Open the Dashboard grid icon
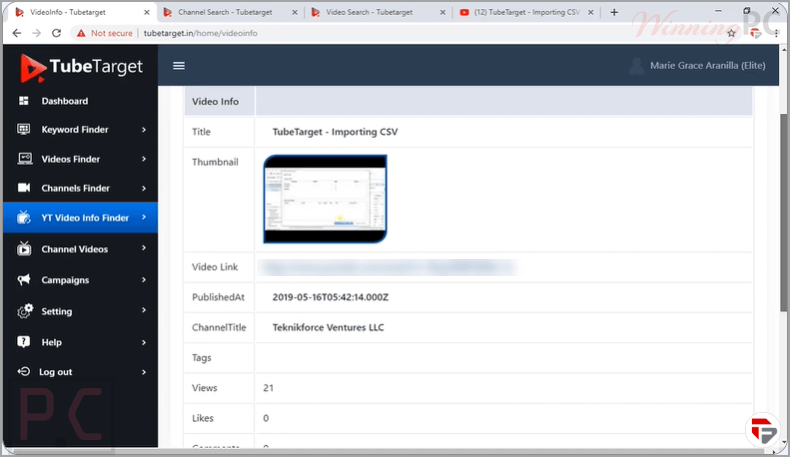Viewport: 790px width, 457px height. click(24, 101)
